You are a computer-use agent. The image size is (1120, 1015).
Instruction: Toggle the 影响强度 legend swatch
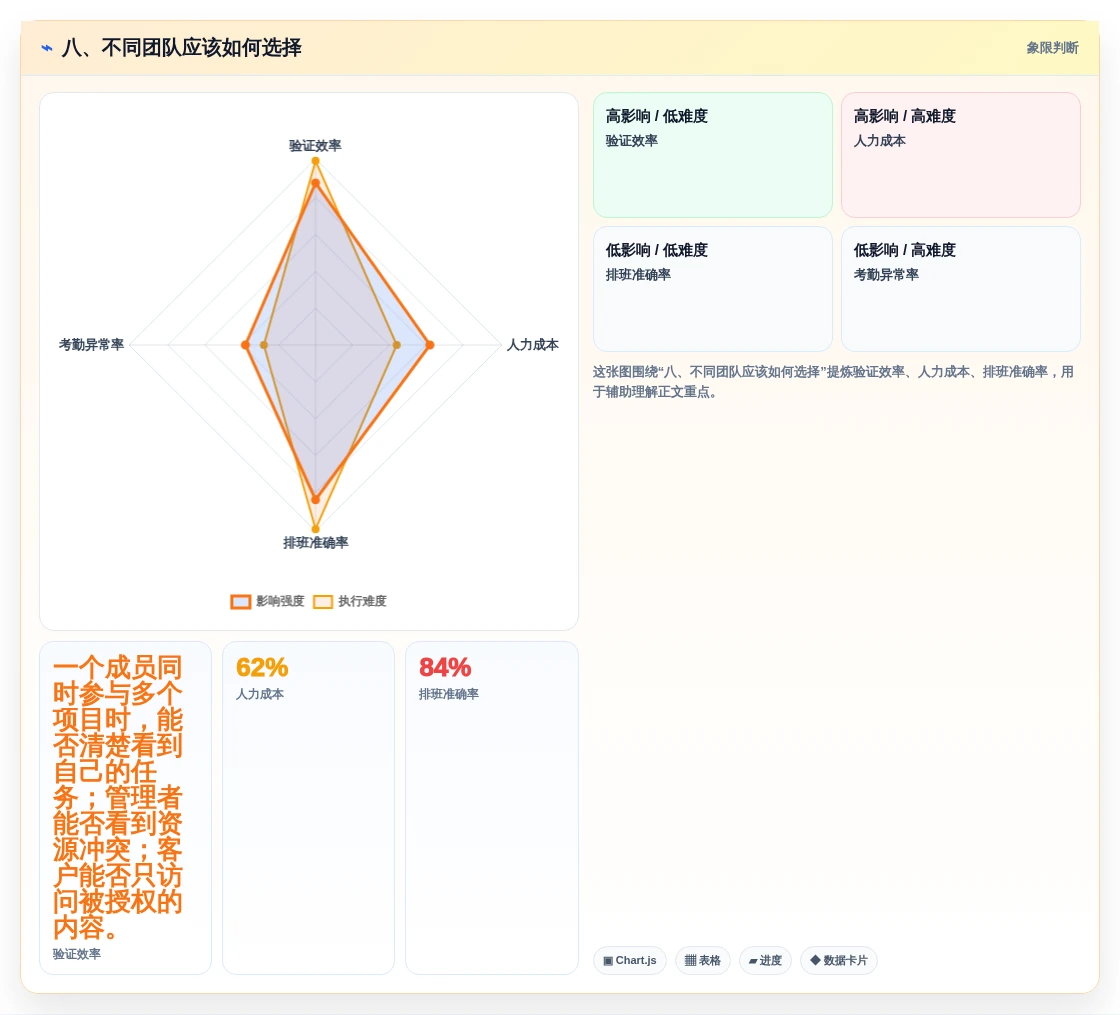point(241,601)
